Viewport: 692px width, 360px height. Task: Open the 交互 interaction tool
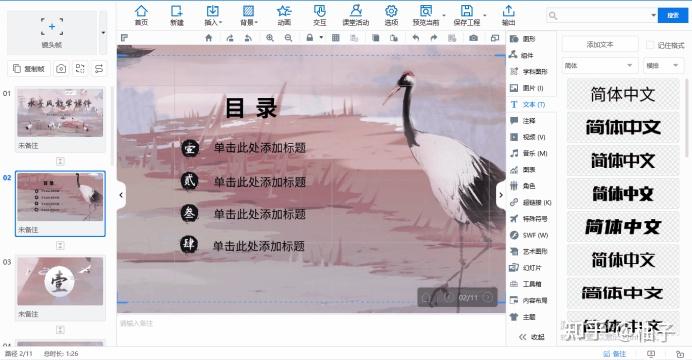(x=320, y=15)
